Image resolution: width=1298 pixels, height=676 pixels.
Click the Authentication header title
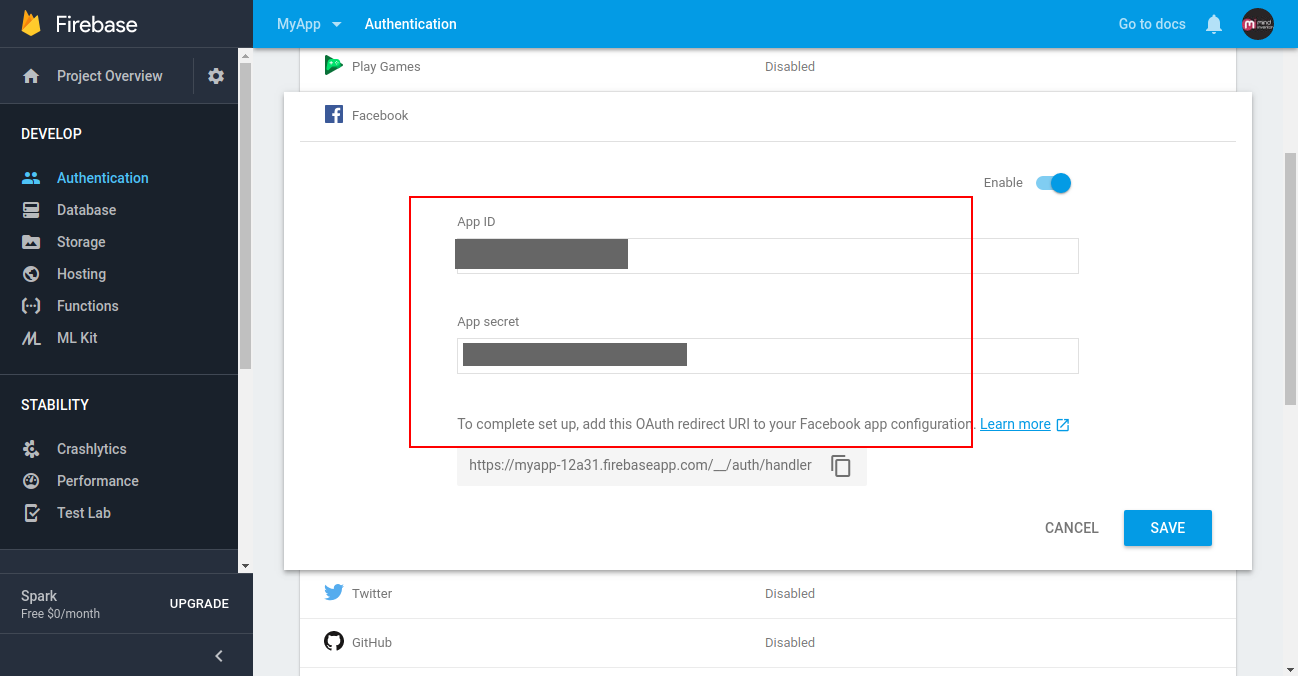(x=410, y=24)
